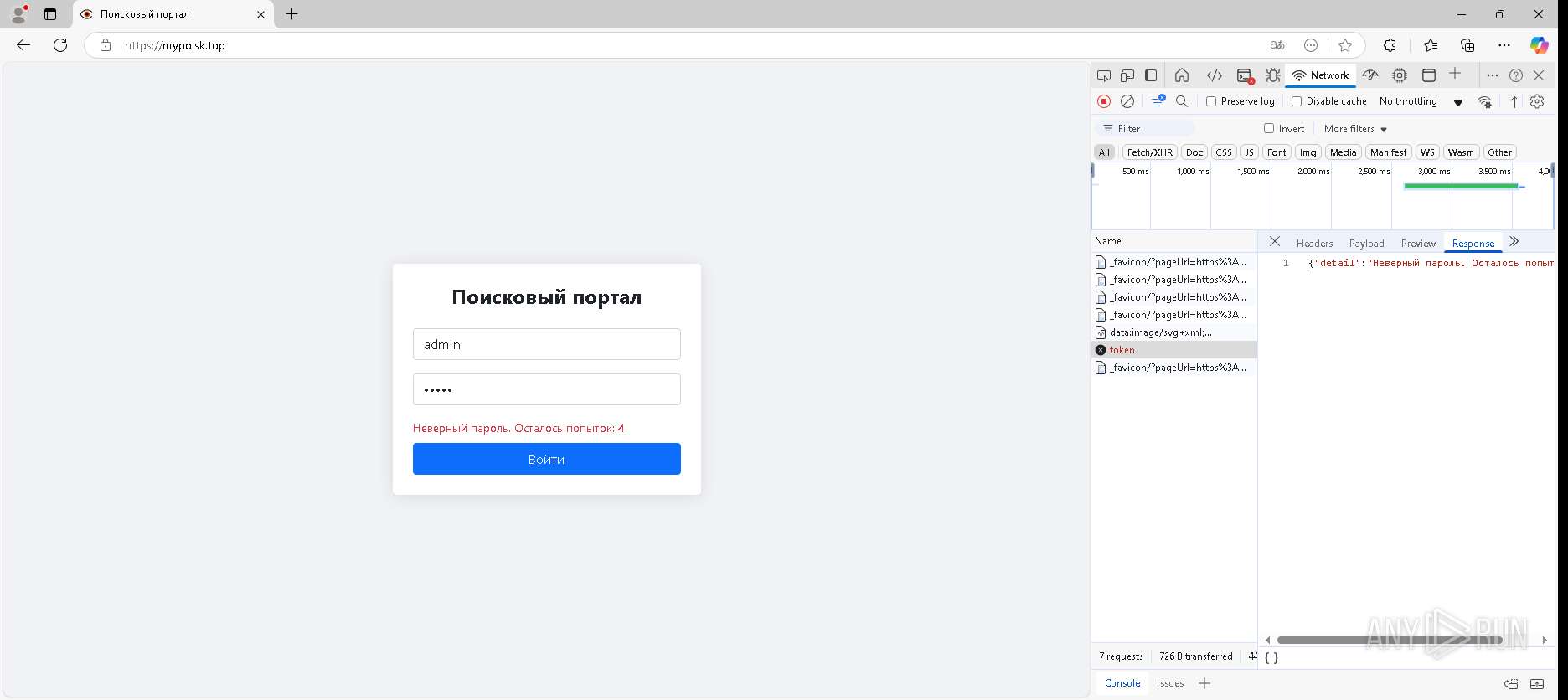Open the Elements panel code icon
The height and width of the screenshot is (700, 1568).
(x=1215, y=75)
